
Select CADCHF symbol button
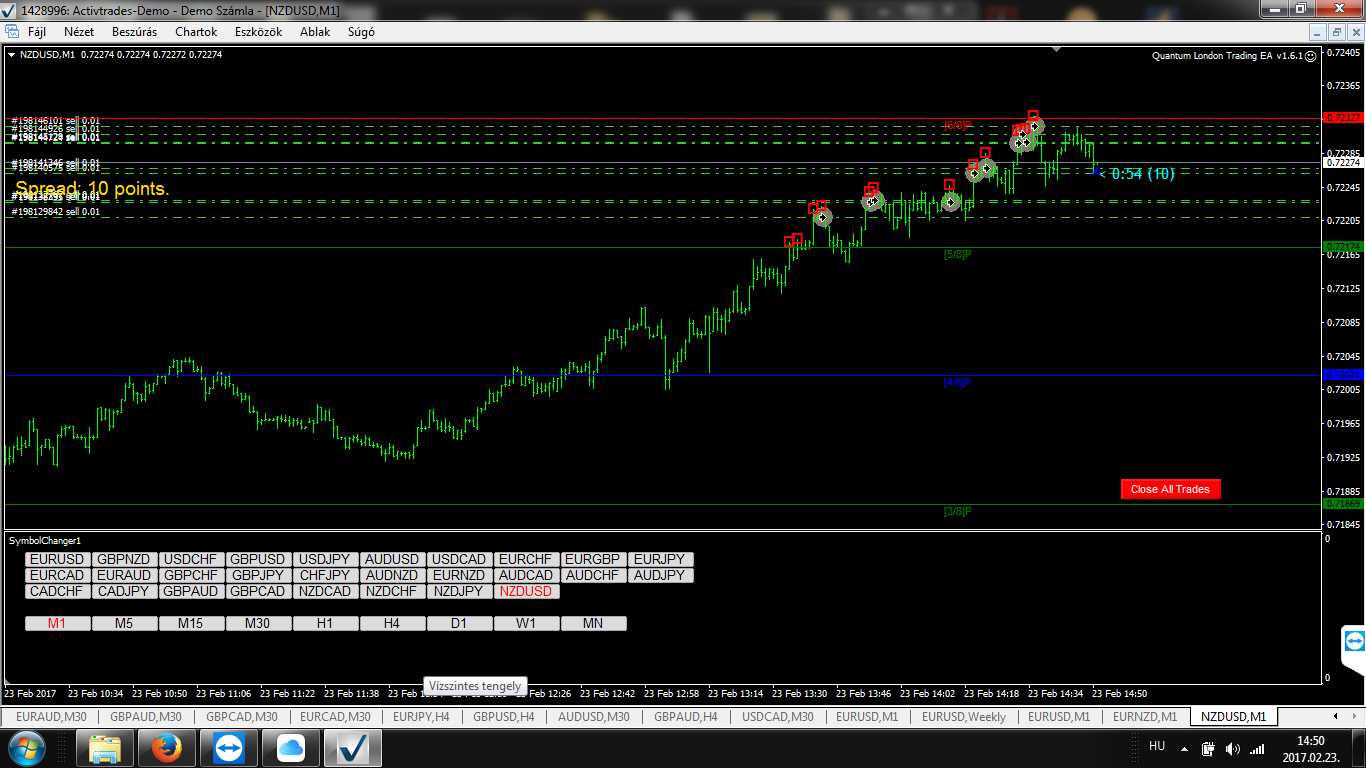58,592
